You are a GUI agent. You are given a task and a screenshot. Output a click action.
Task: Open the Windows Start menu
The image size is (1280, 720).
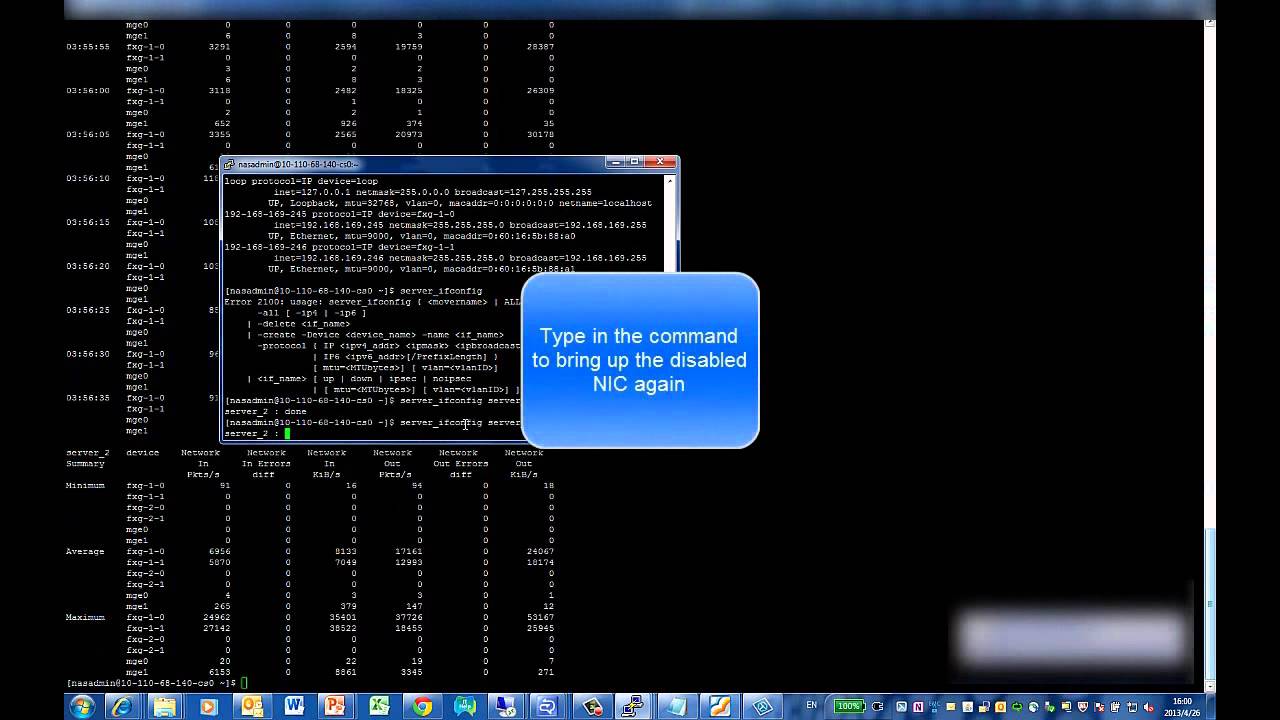coord(82,707)
